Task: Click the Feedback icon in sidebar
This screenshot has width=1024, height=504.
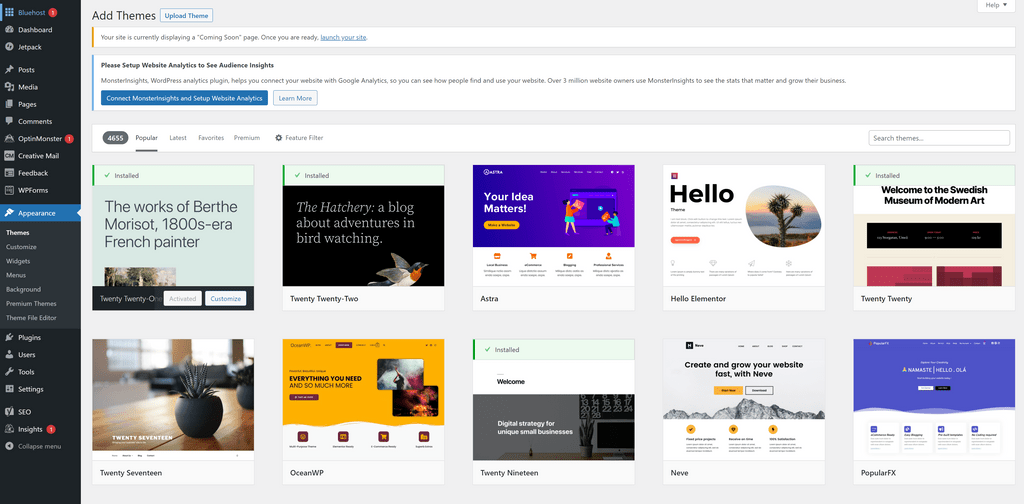Action: point(9,173)
